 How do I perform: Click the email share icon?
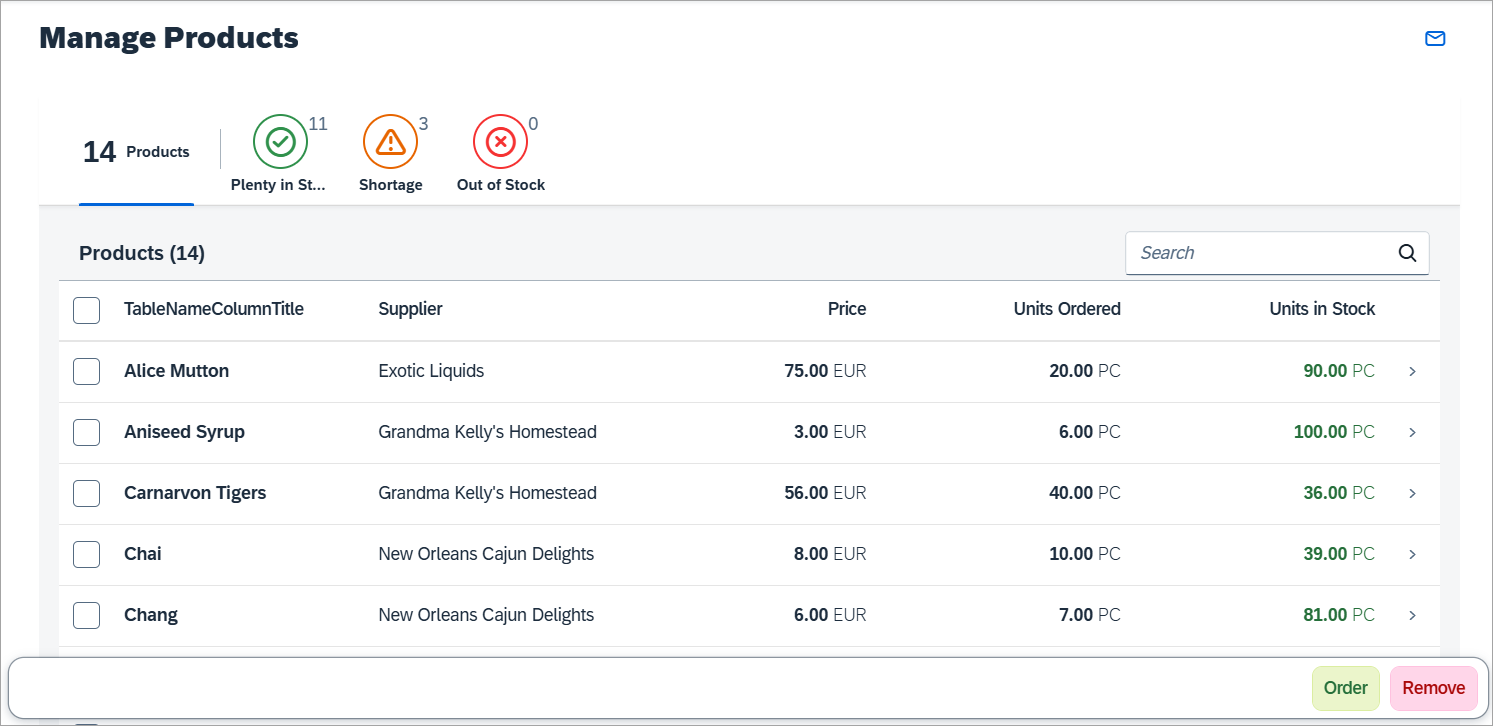[x=1435, y=39]
